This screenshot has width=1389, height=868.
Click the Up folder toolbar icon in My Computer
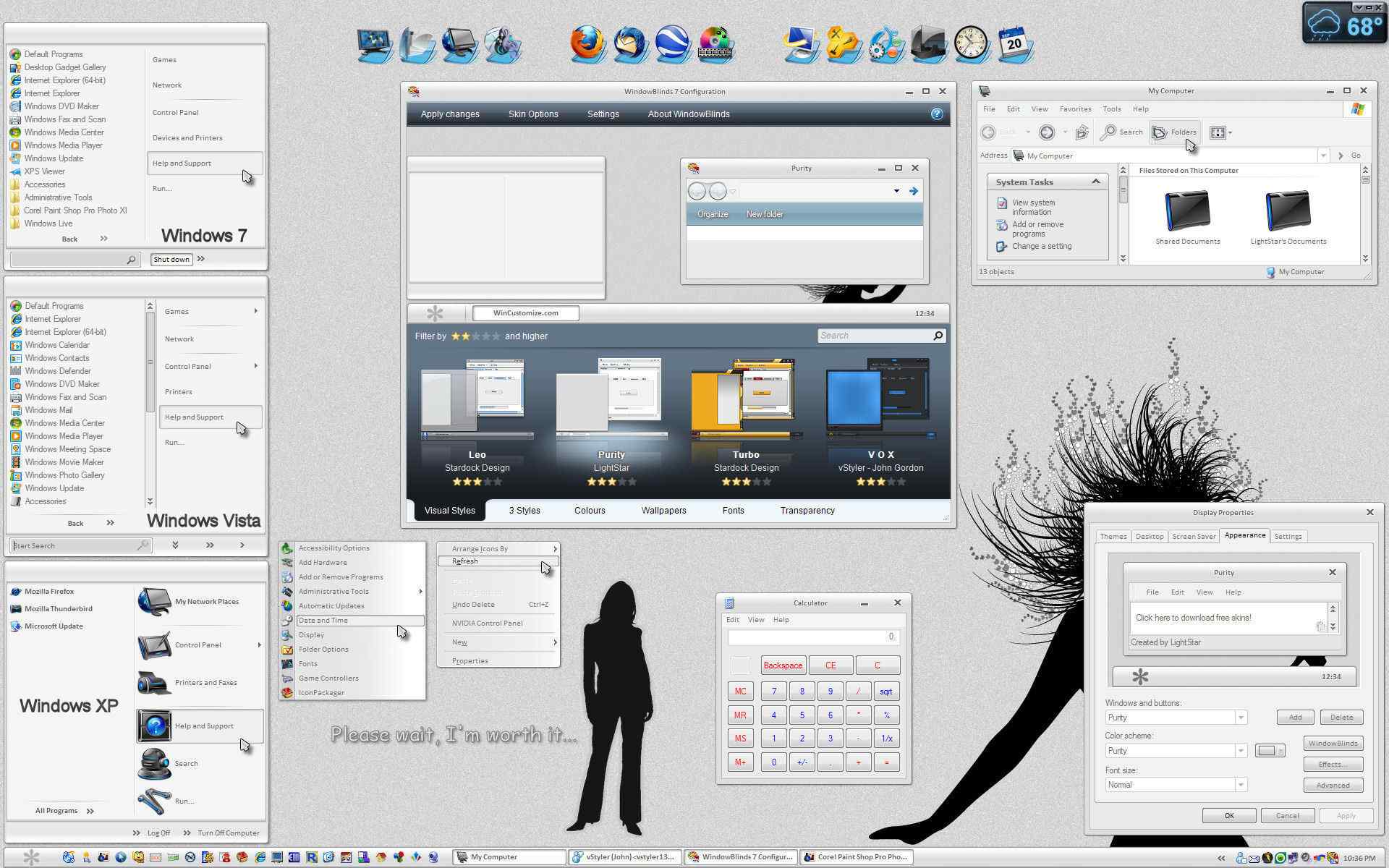(1082, 132)
